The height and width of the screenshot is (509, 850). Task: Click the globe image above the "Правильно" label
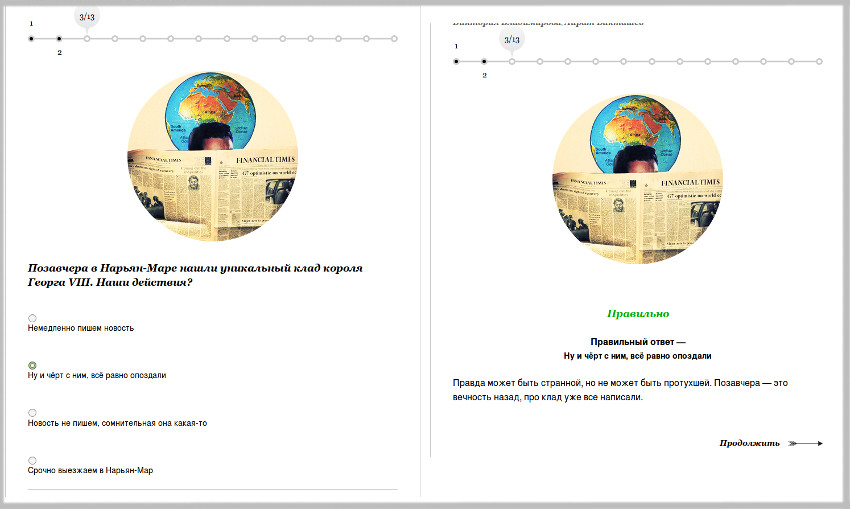637,180
